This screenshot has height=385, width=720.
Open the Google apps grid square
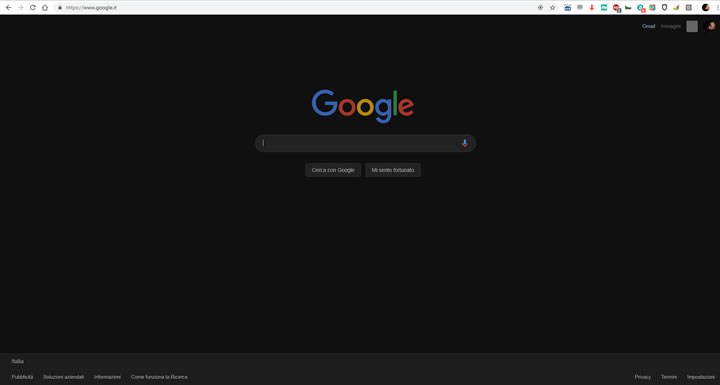pyautogui.click(x=692, y=26)
